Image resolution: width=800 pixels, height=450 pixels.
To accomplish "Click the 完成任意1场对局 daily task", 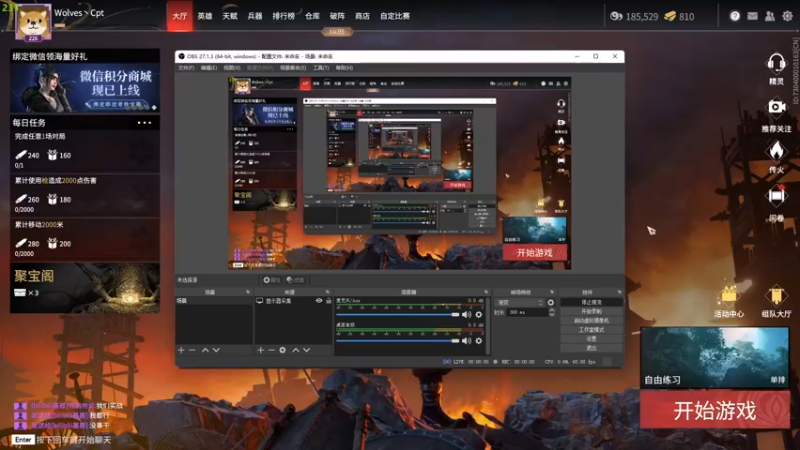I will pyautogui.click(x=85, y=151).
